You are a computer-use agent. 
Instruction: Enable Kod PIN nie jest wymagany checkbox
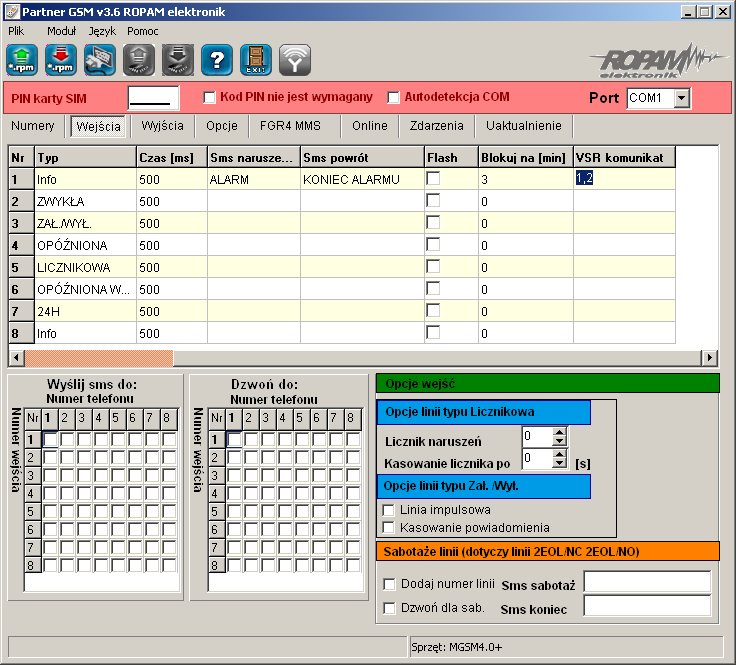(209, 98)
